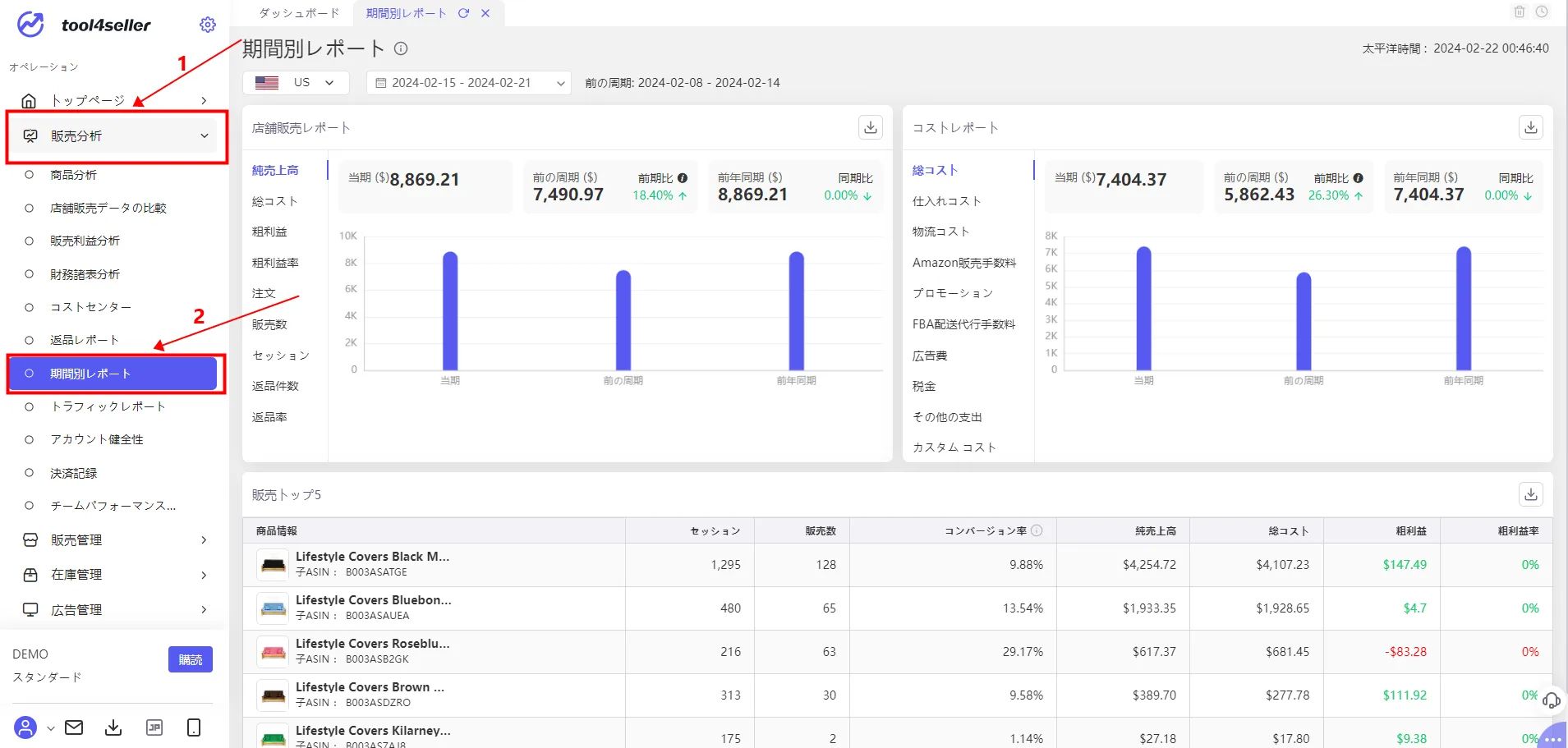Click the clock history icon at top right

pyautogui.click(x=1542, y=11)
